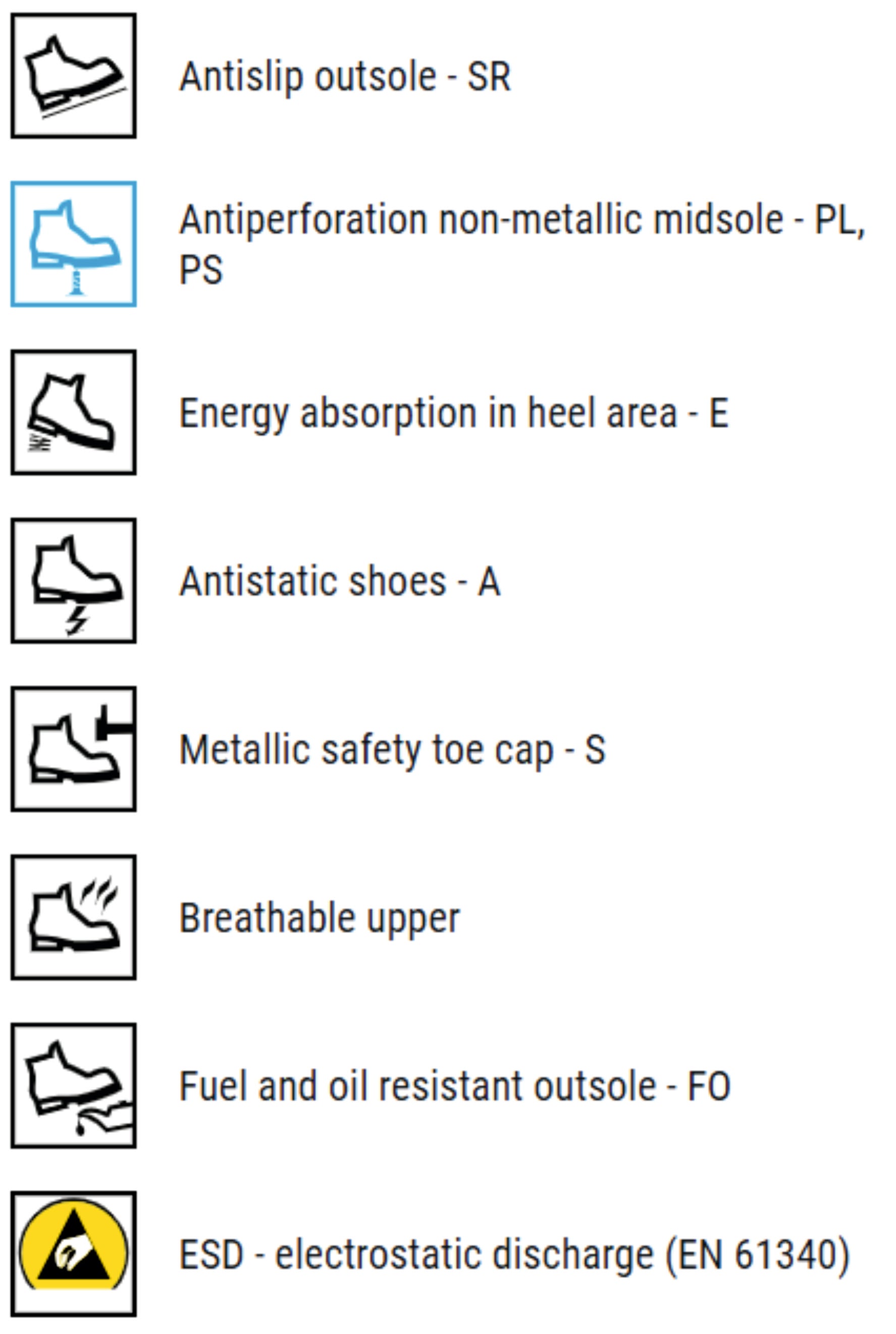
Task: Click the 'Antislip outsole' words
Action: click(x=307, y=77)
